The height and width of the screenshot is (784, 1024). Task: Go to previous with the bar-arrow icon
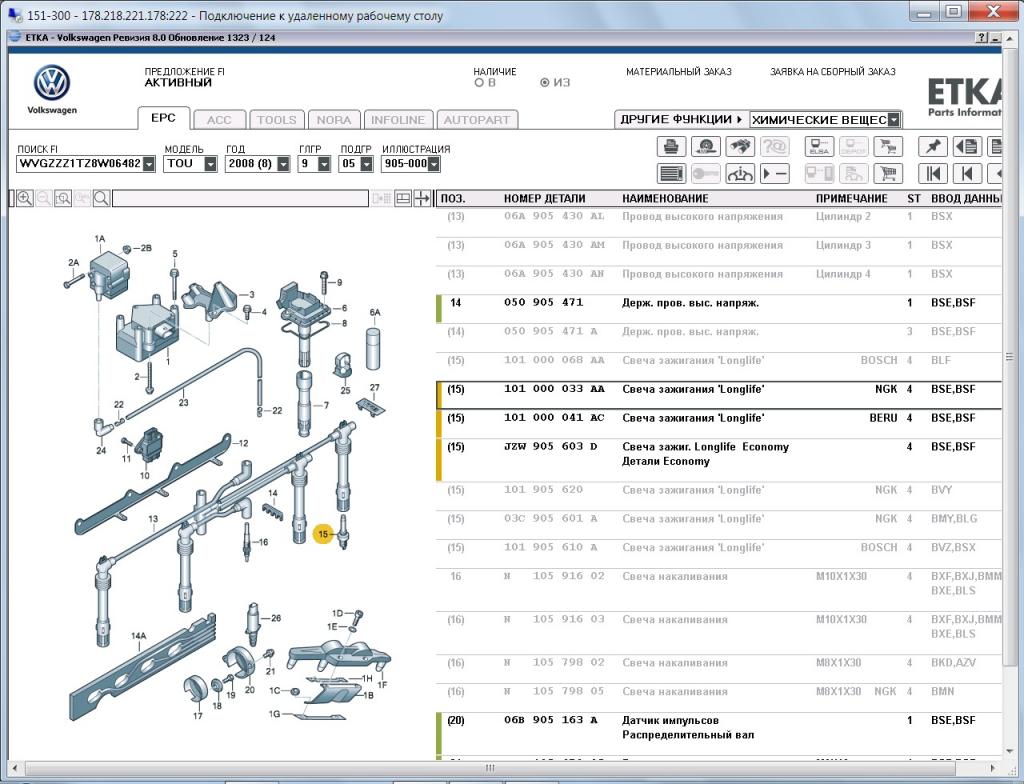[967, 174]
